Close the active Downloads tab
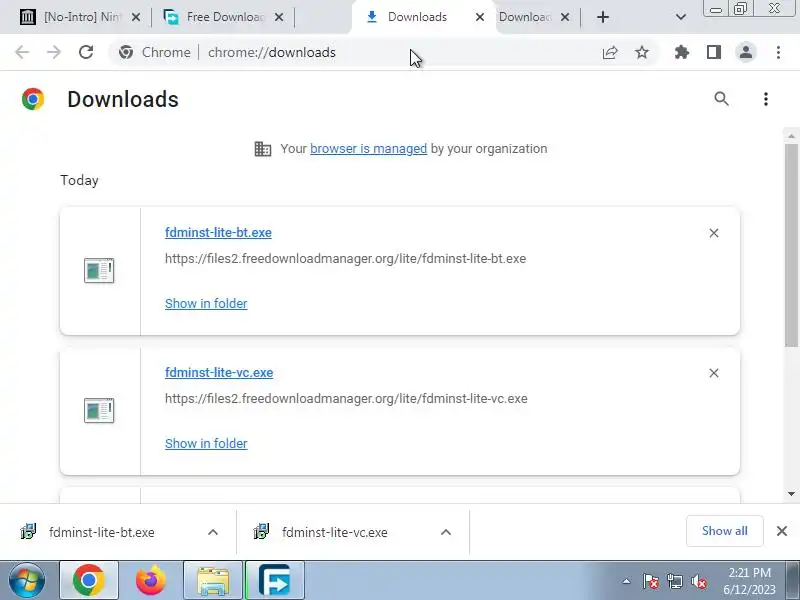The height and width of the screenshot is (600, 800). (x=480, y=17)
